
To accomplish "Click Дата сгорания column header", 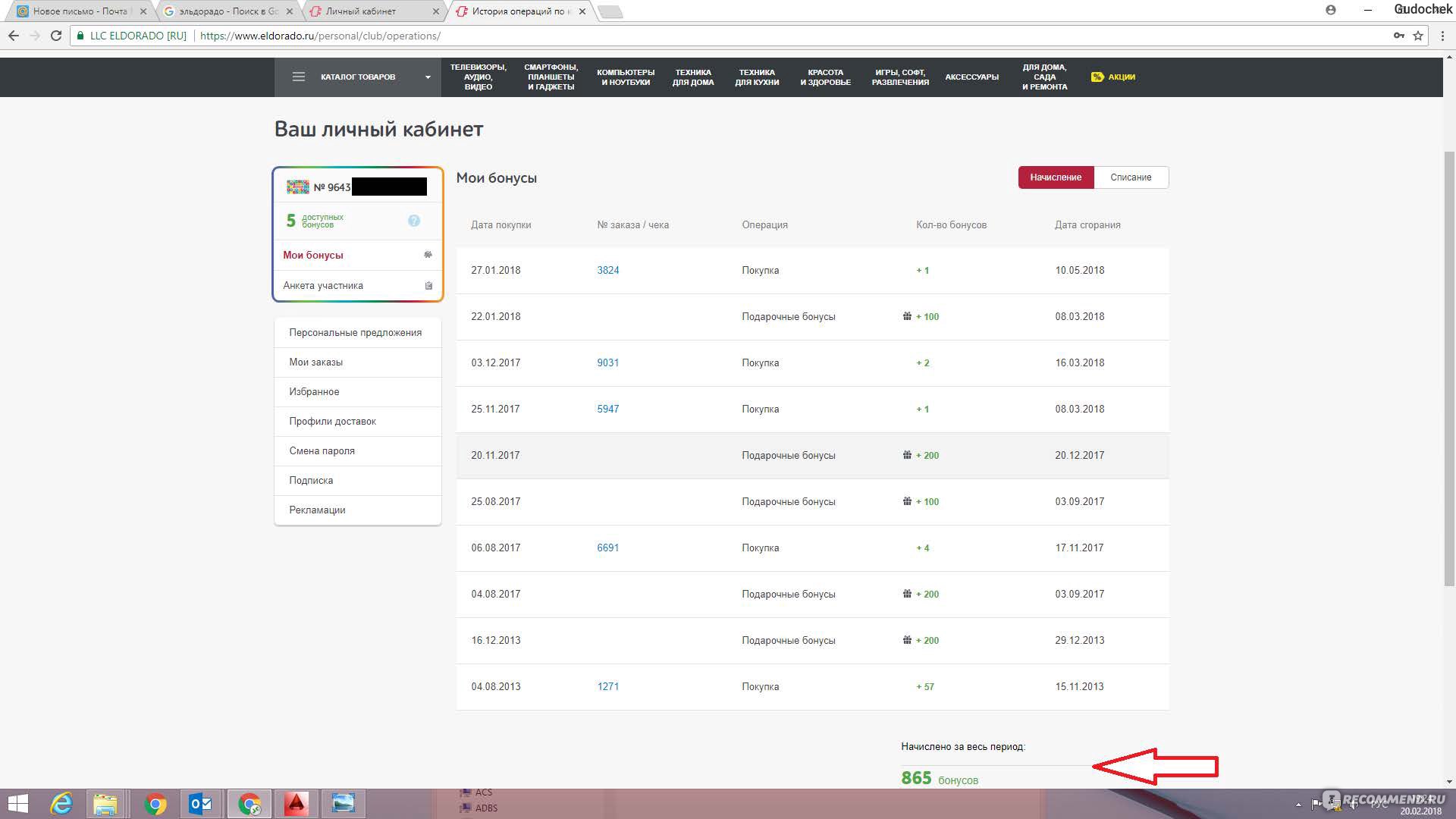I will click(x=1087, y=224).
